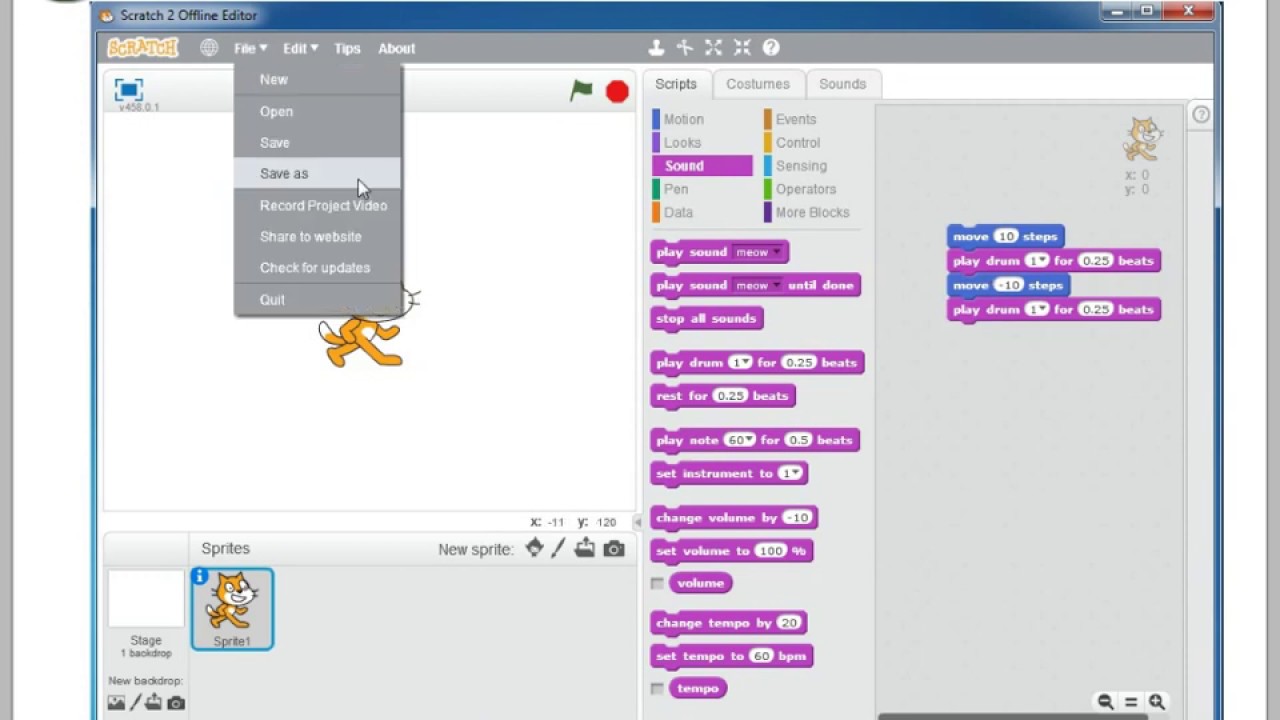Open the File menu
Viewport: 1280px width, 720px height.
click(x=250, y=48)
